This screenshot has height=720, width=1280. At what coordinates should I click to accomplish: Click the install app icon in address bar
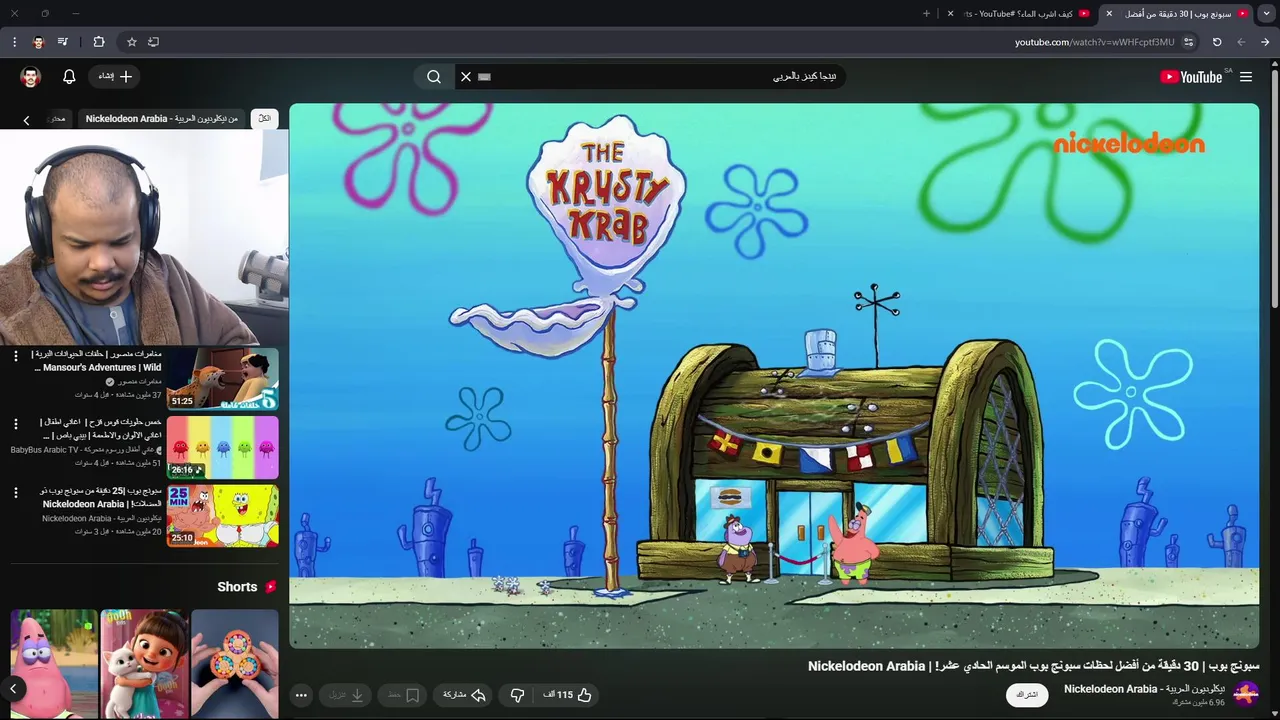[153, 42]
